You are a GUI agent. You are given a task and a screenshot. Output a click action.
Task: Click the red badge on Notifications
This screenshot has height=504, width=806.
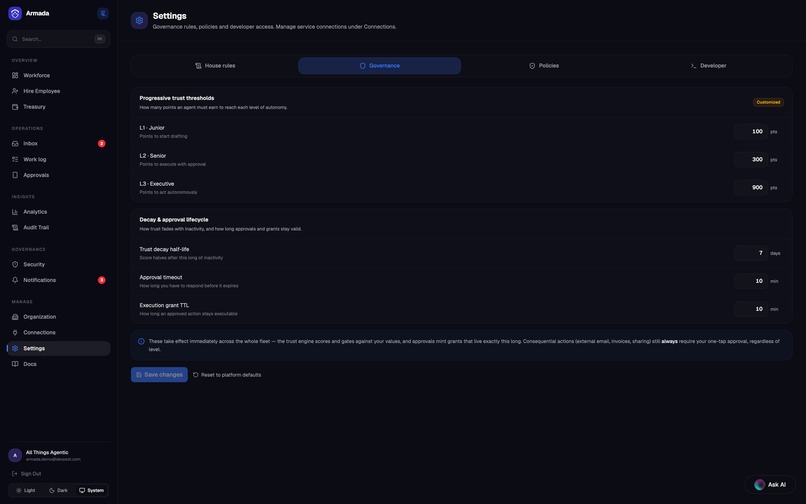tap(102, 280)
